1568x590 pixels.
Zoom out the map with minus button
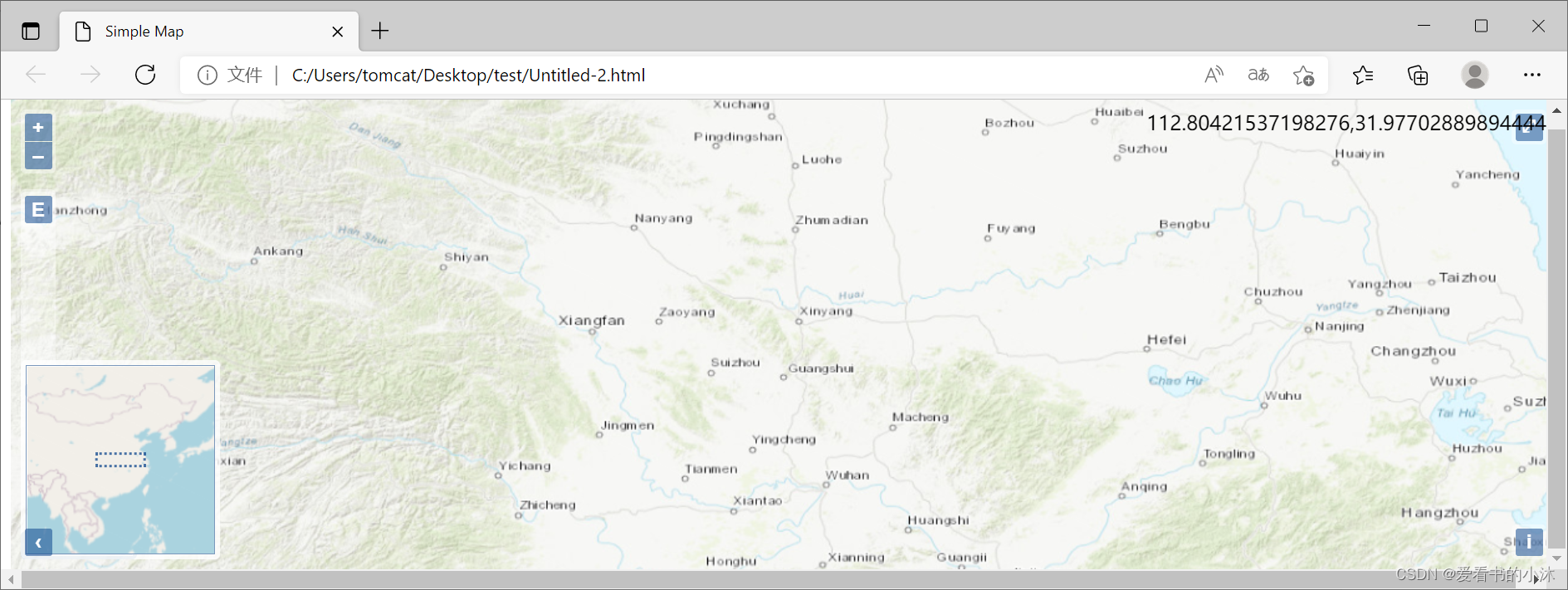pos(38,156)
